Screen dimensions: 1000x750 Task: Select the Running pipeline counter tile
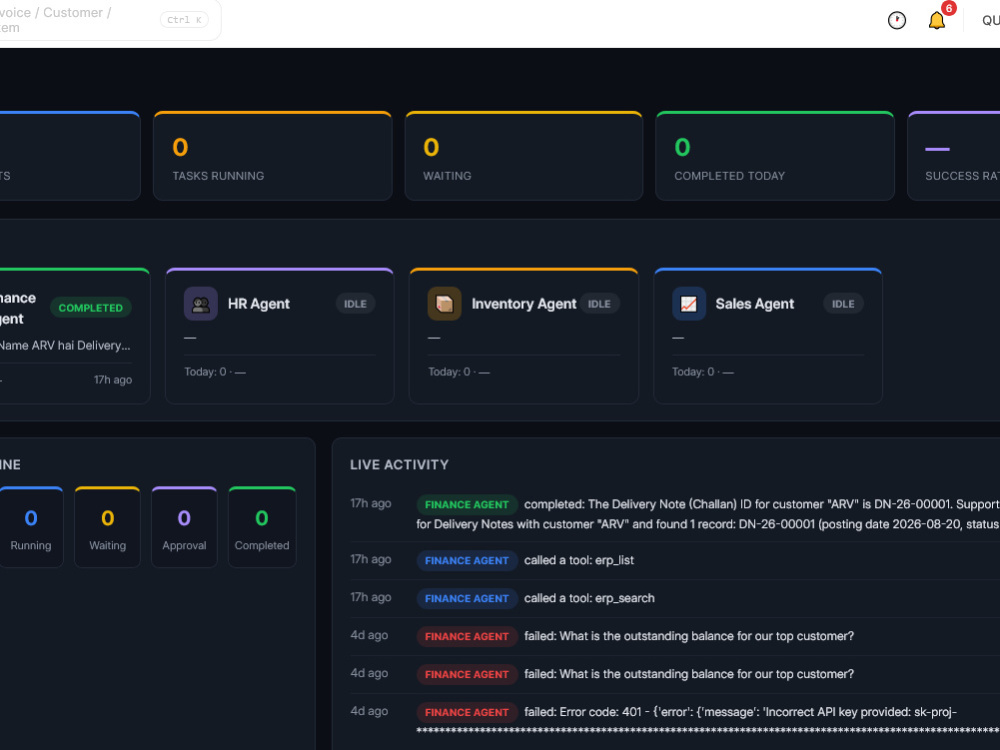[x=31, y=527]
